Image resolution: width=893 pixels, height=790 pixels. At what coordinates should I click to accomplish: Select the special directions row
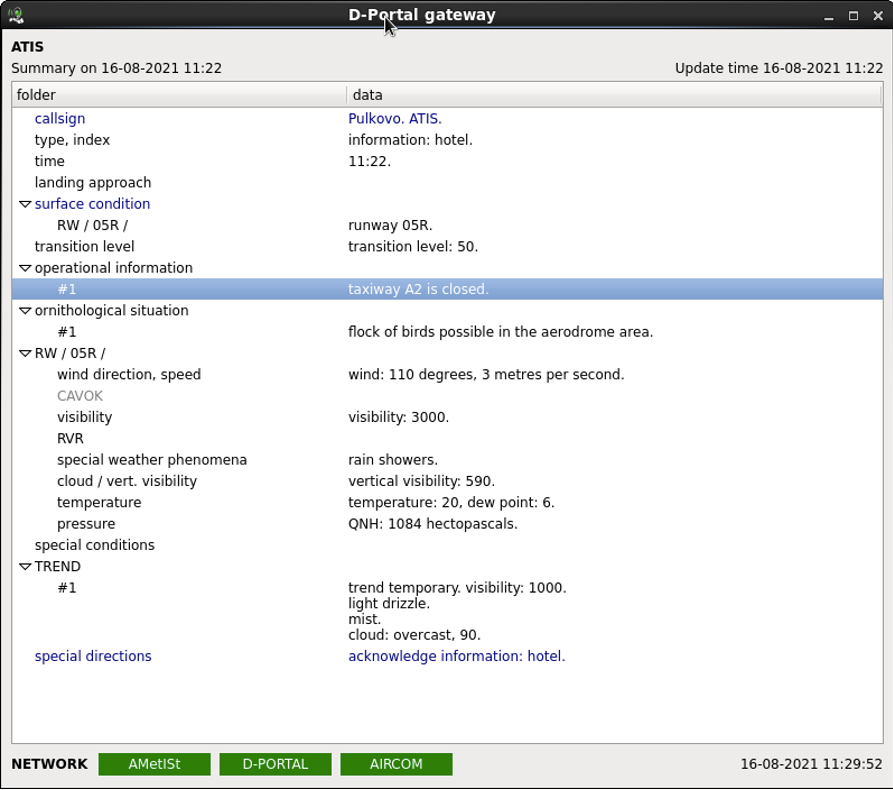coord(93,657)
